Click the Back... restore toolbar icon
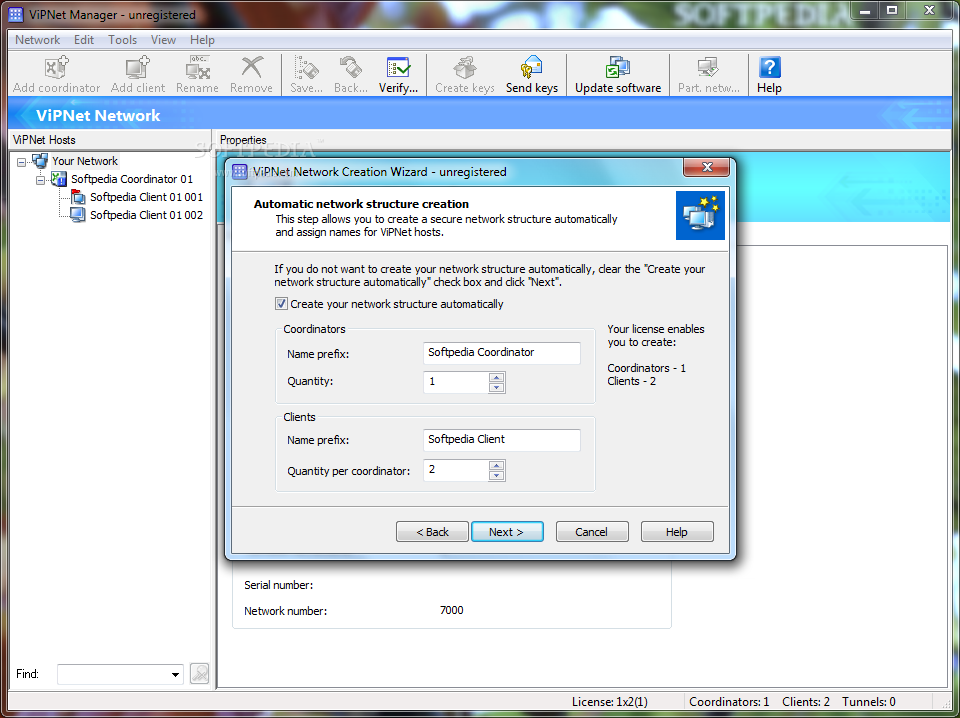 click(351, 67)
